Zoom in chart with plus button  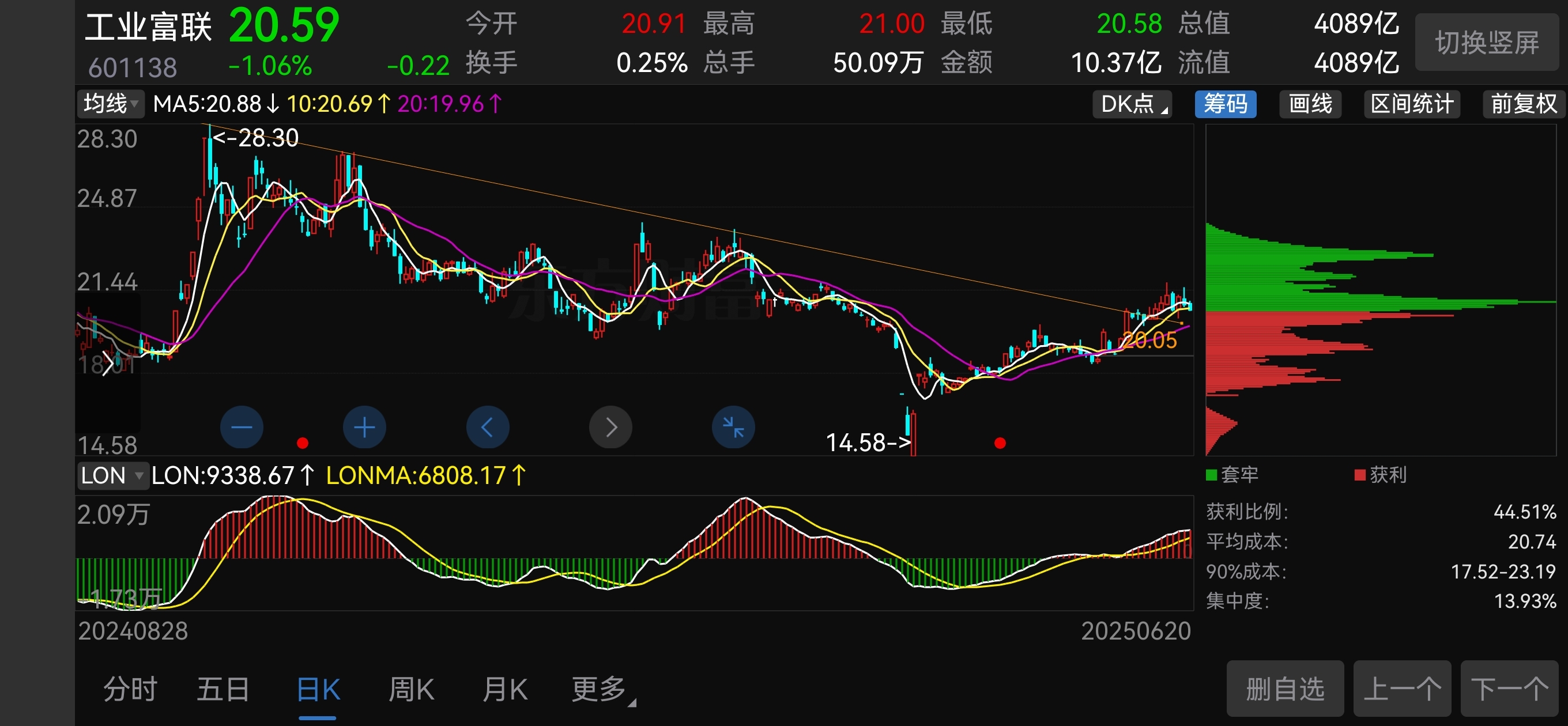tap(364, 427)
